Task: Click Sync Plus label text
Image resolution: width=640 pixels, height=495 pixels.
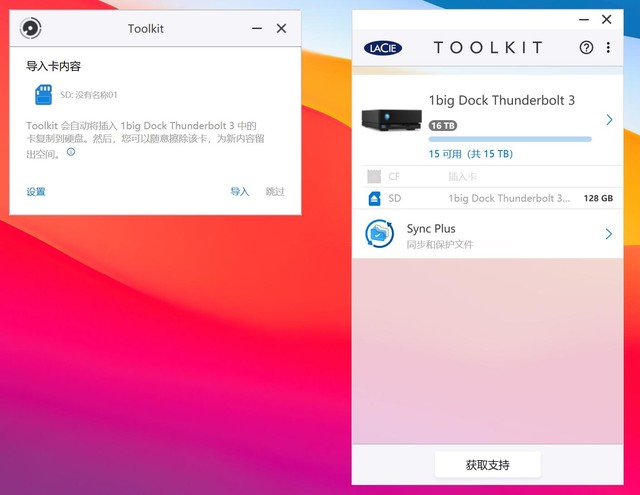Action: click(431, 229)
